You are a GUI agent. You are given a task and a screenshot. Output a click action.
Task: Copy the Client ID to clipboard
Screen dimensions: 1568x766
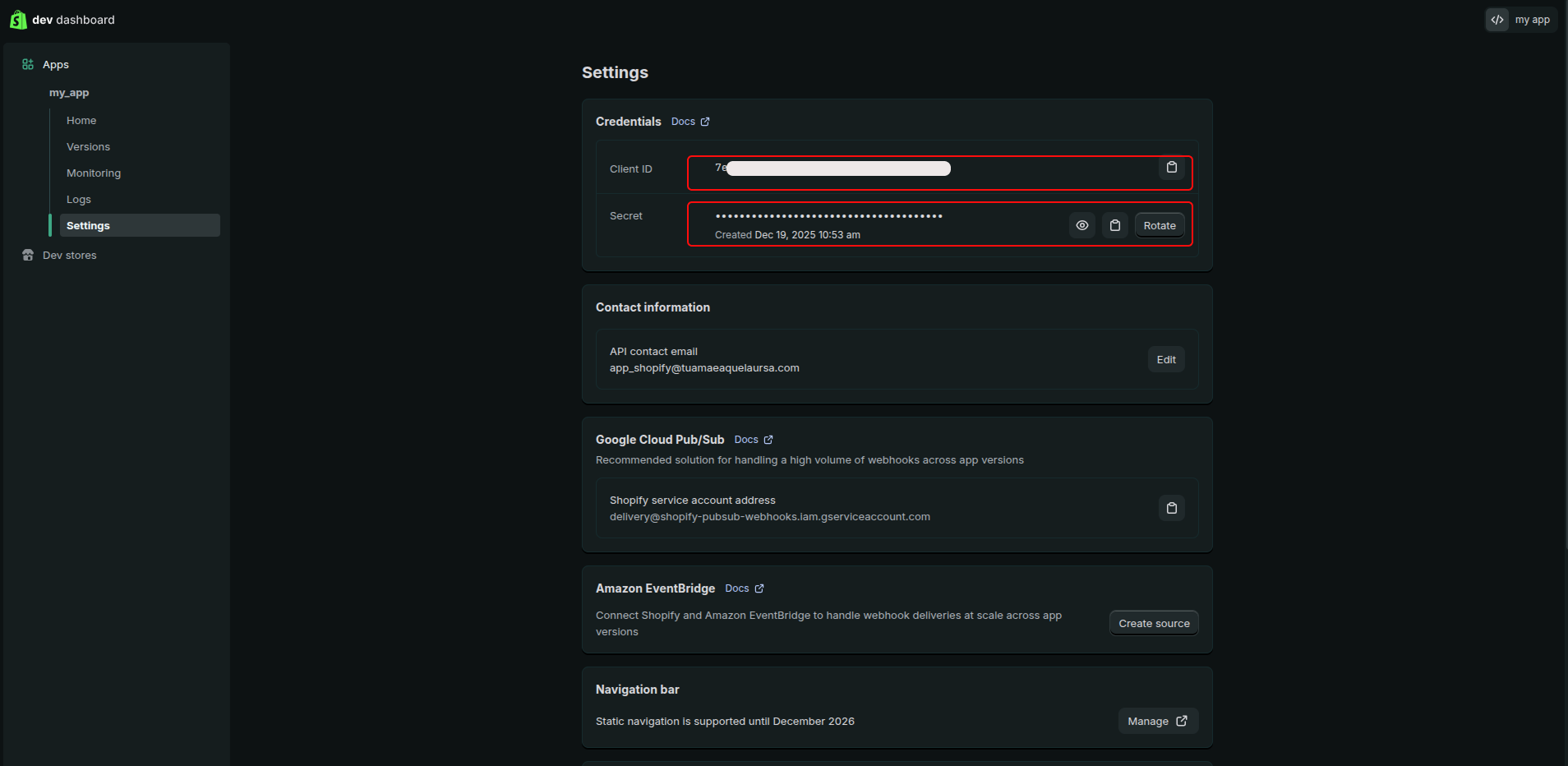[x=1171, y=168]
